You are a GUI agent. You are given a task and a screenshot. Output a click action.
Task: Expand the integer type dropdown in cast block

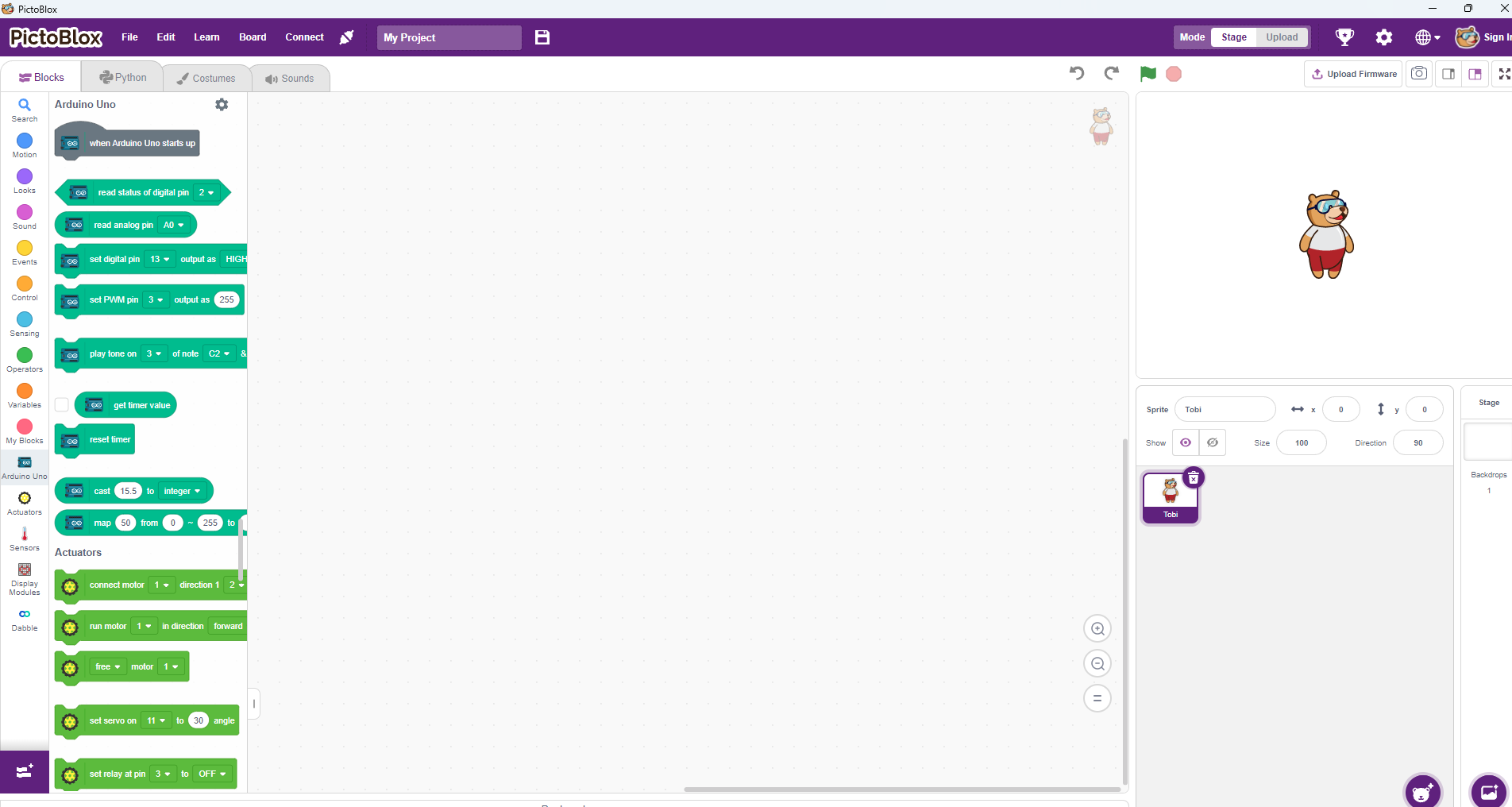pyautogui.click(x=182, y=491)
